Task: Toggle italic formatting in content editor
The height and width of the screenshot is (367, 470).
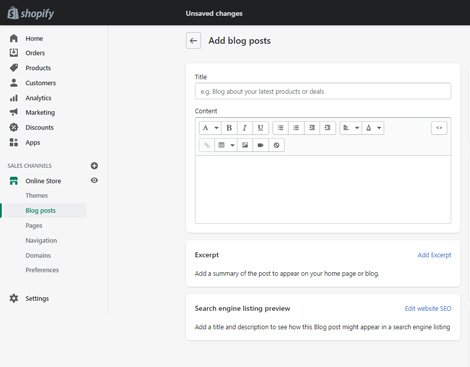Action: coord(245,128)
